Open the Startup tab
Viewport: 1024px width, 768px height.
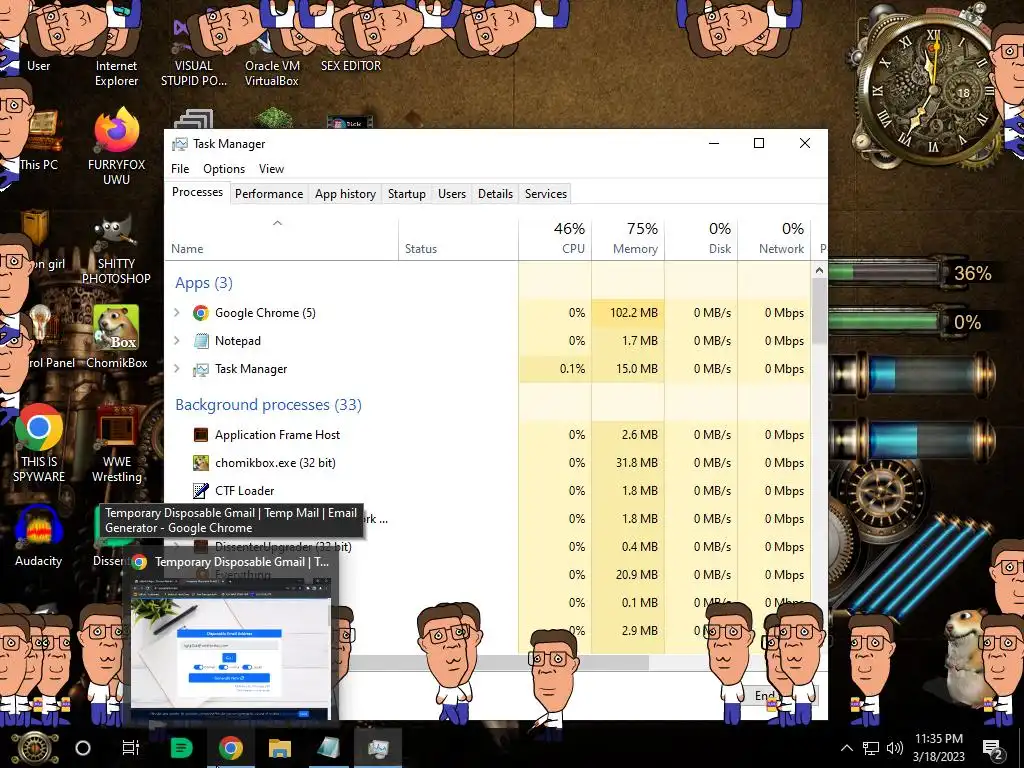[x=406, y=194]
